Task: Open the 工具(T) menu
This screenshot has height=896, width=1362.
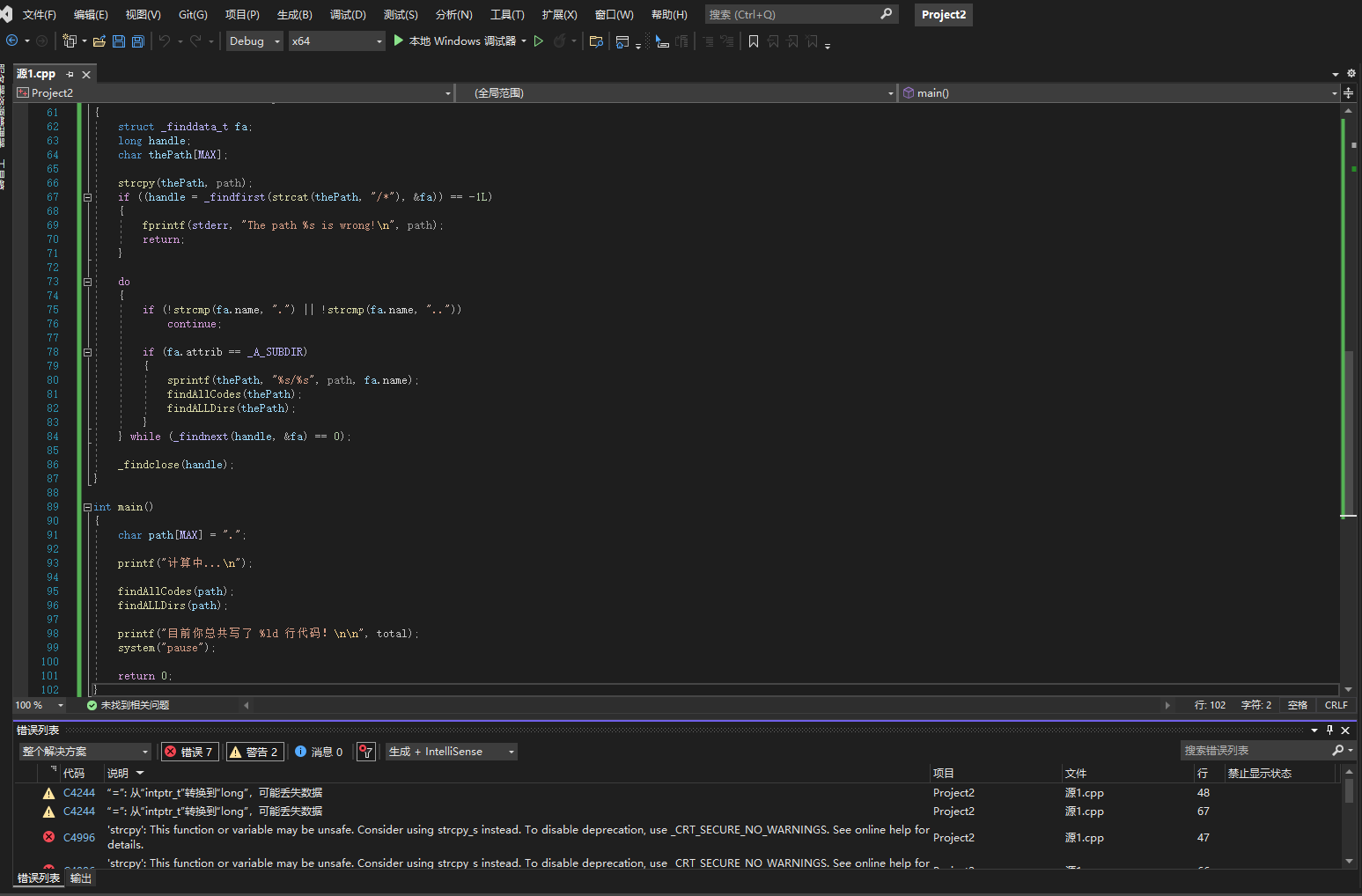Action: (507, 14)
